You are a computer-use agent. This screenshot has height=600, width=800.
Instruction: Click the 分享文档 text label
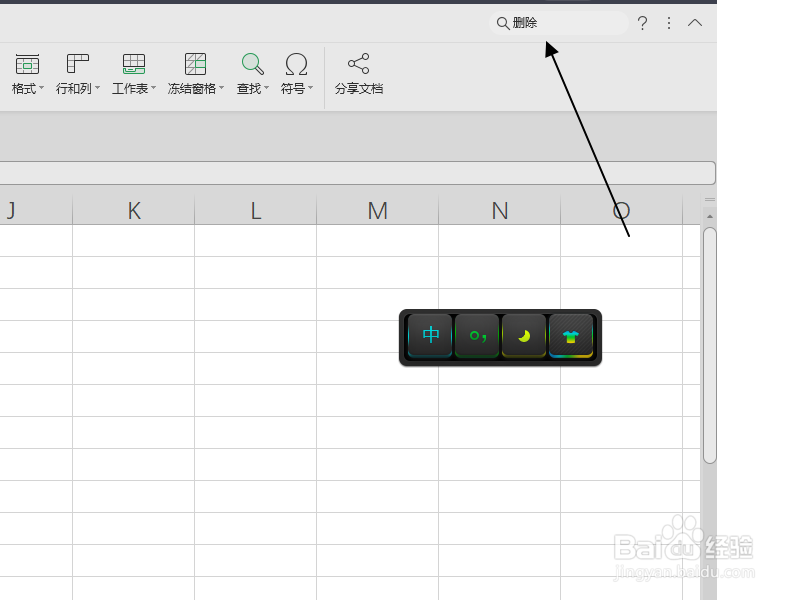click(359, 88)
